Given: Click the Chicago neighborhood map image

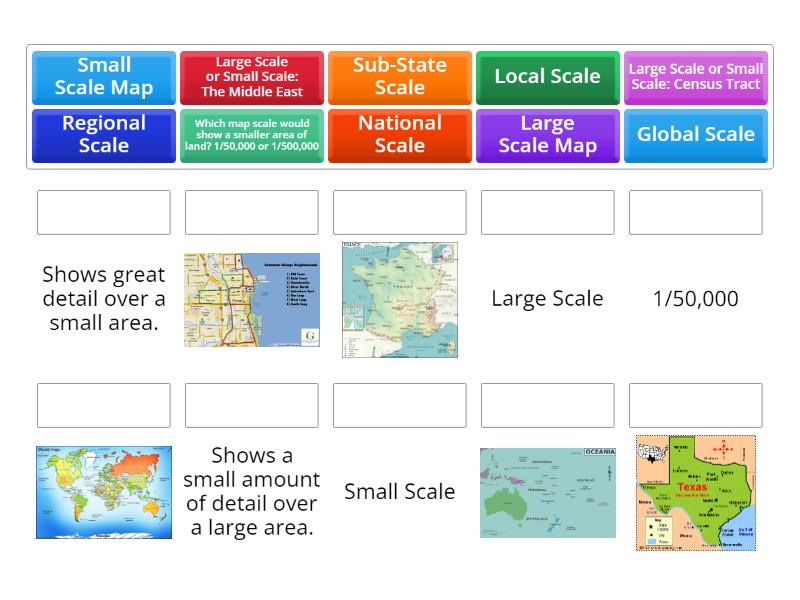Looking at the screenshot, I should pos(252,300).
